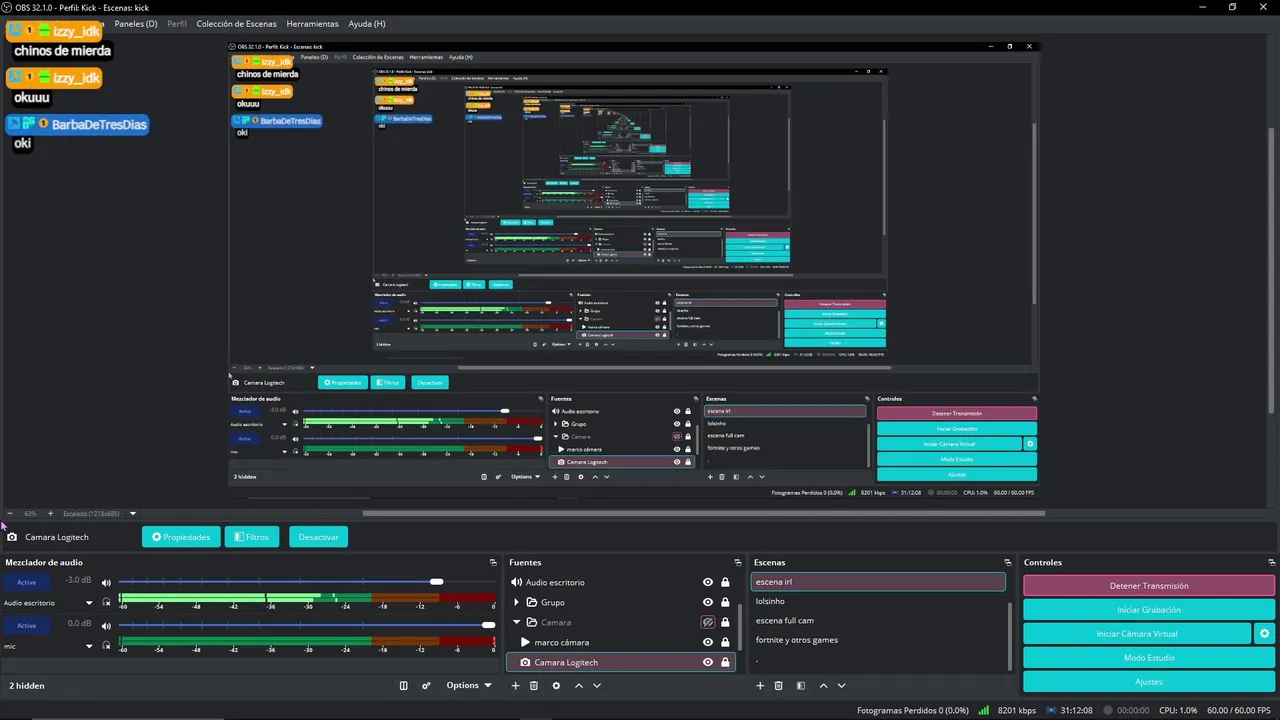This screenshot has width=1280, height=720.
Task: Open Ajustes settings button
Action: (x=1149, y=682)
